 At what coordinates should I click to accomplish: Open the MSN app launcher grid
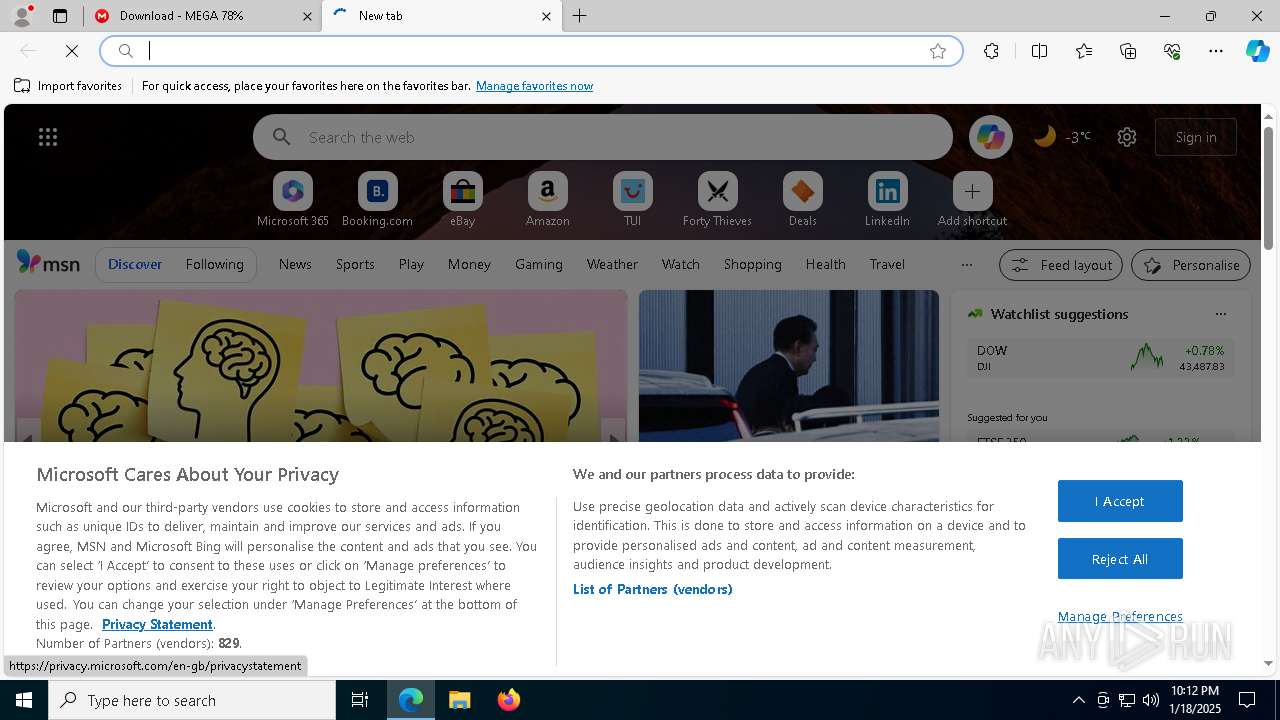(x=48, y=137)
